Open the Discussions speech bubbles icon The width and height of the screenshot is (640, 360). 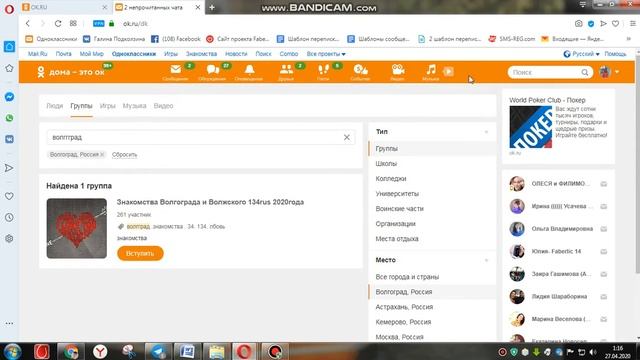point(213,70)
